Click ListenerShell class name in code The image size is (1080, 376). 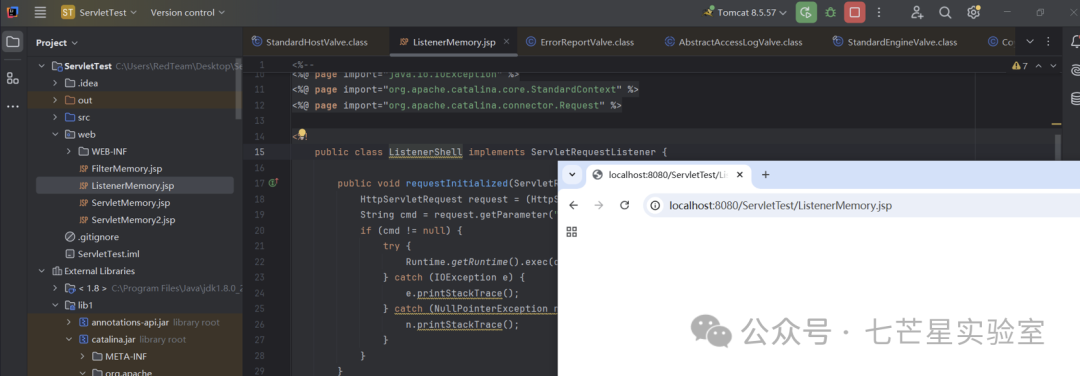pyautogui.click(x=426, y=152)
